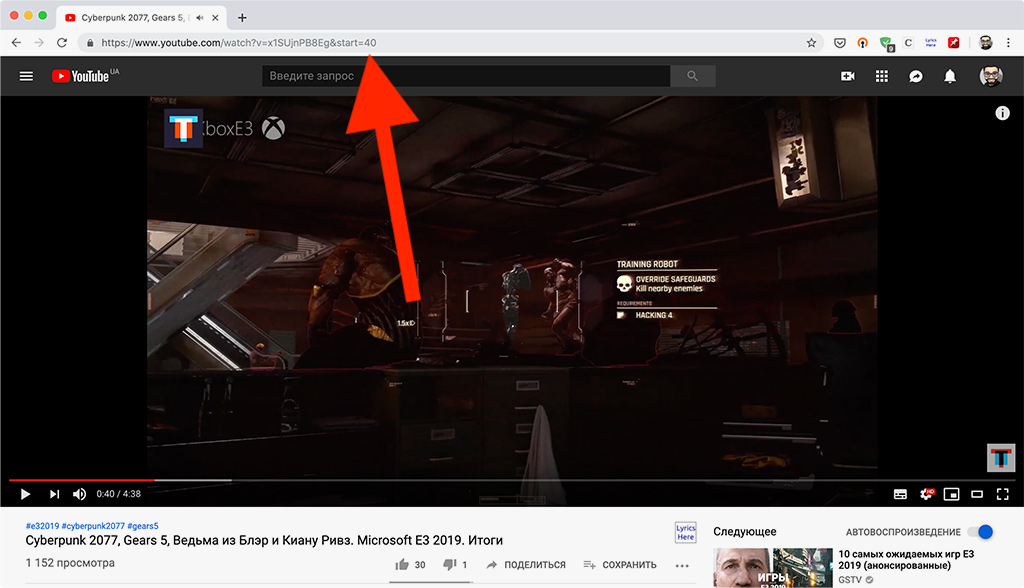Expand more actions three-dot menu

click(x=682, y=565)
